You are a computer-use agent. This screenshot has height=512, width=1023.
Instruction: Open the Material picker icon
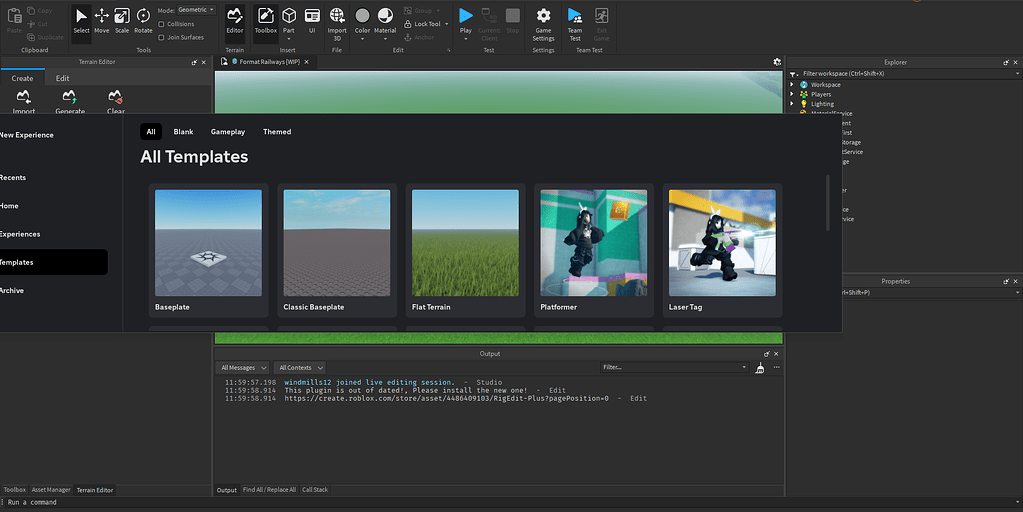point(385,16)
